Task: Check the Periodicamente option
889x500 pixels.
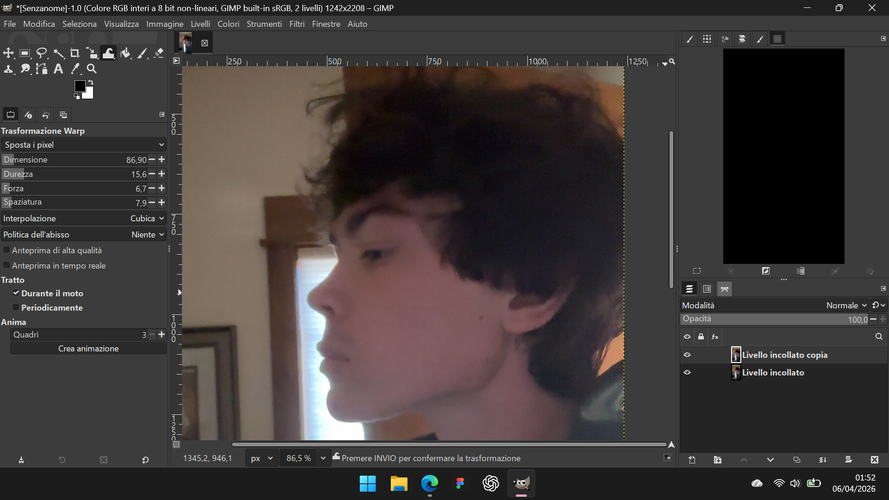Action: pos(16,307)
